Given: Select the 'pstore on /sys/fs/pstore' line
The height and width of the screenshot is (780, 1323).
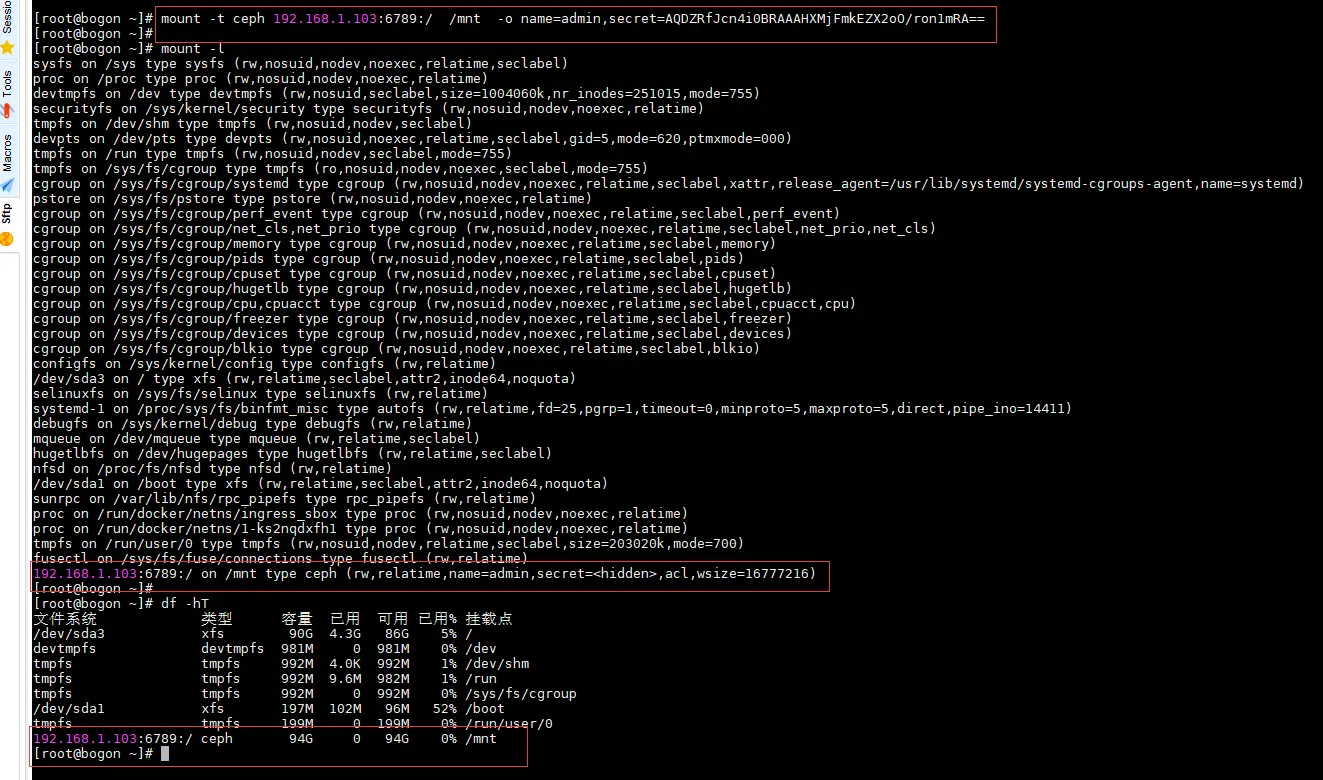Looking at the screenshot, I should [x=312, y=199].
